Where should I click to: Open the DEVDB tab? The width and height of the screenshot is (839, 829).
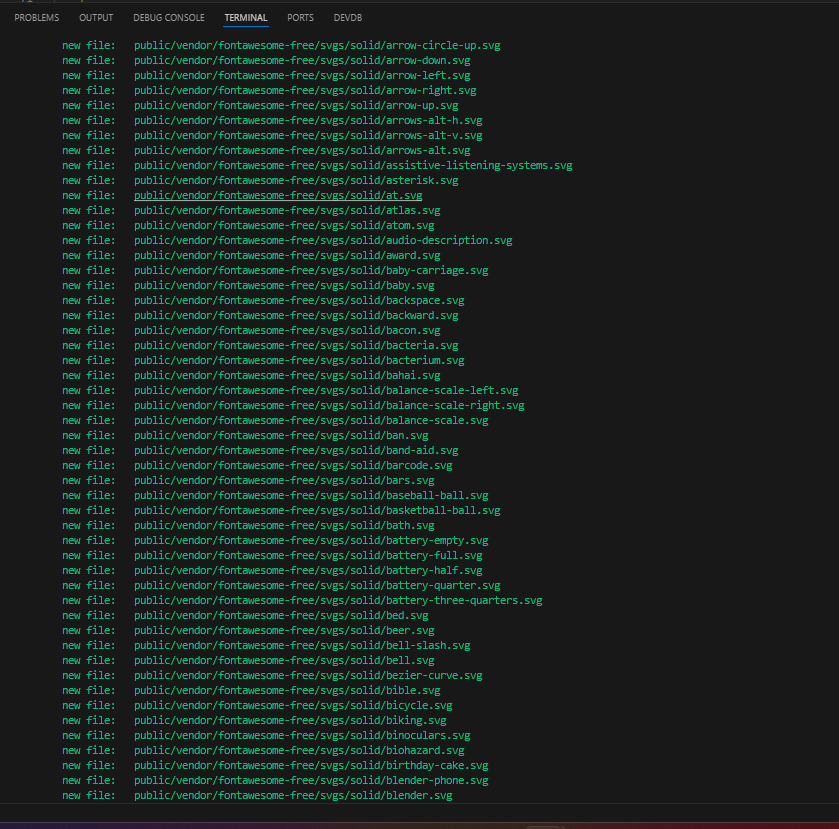click(348, 18)
